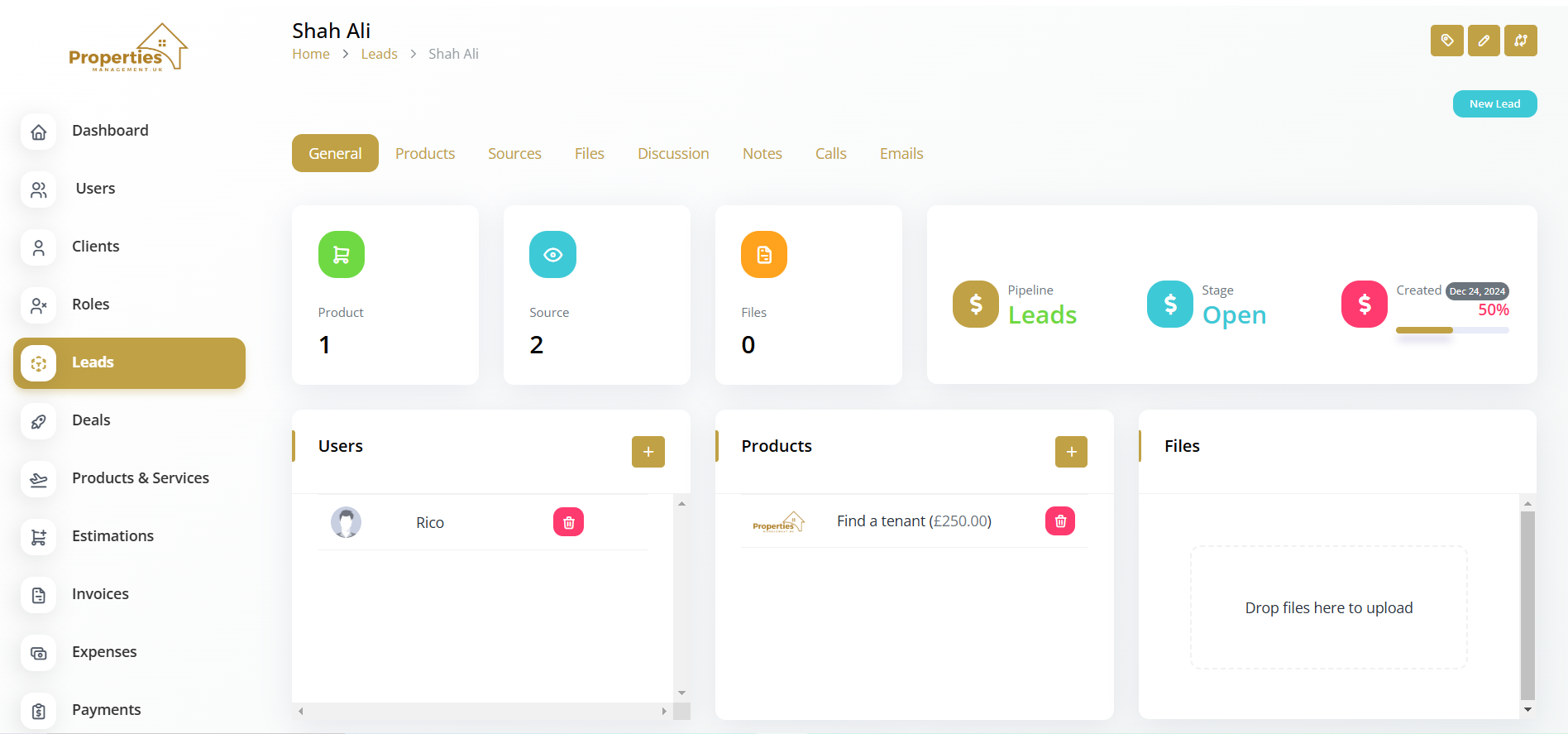
Task: Delete user Rico with trash icon
Action: click(x=568, y=522)
